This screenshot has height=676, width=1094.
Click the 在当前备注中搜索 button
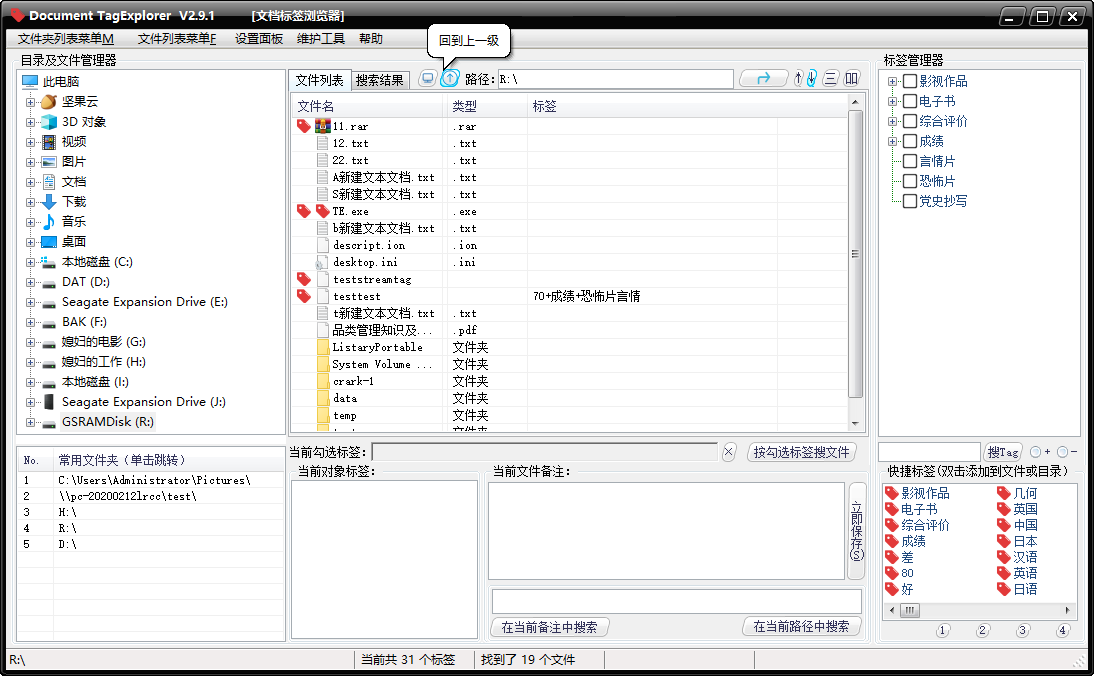click(x=549, y=627)
